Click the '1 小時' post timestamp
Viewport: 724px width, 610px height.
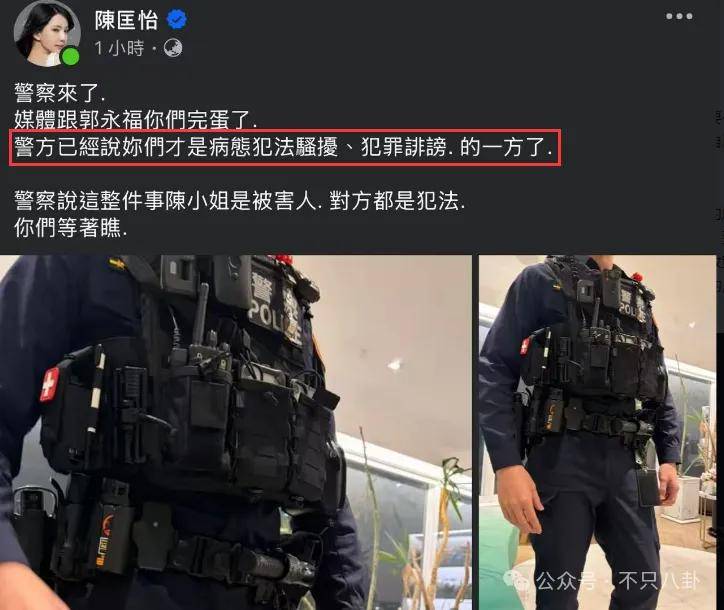point(120,48)
